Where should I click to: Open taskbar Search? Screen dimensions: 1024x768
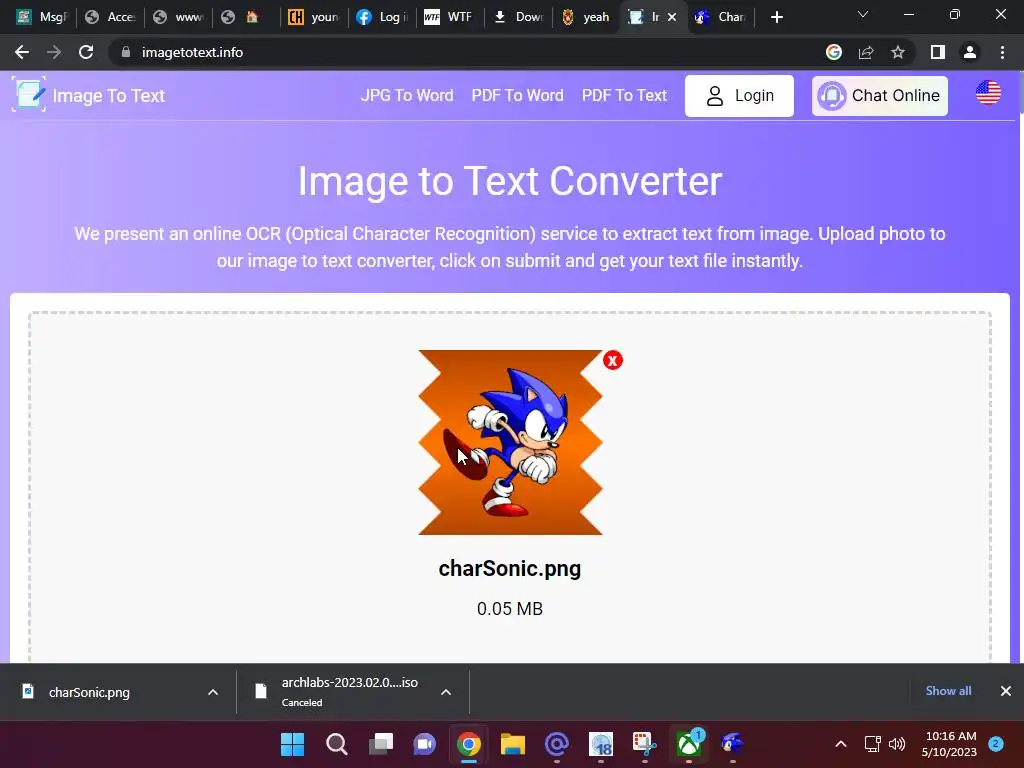point(336,744)
